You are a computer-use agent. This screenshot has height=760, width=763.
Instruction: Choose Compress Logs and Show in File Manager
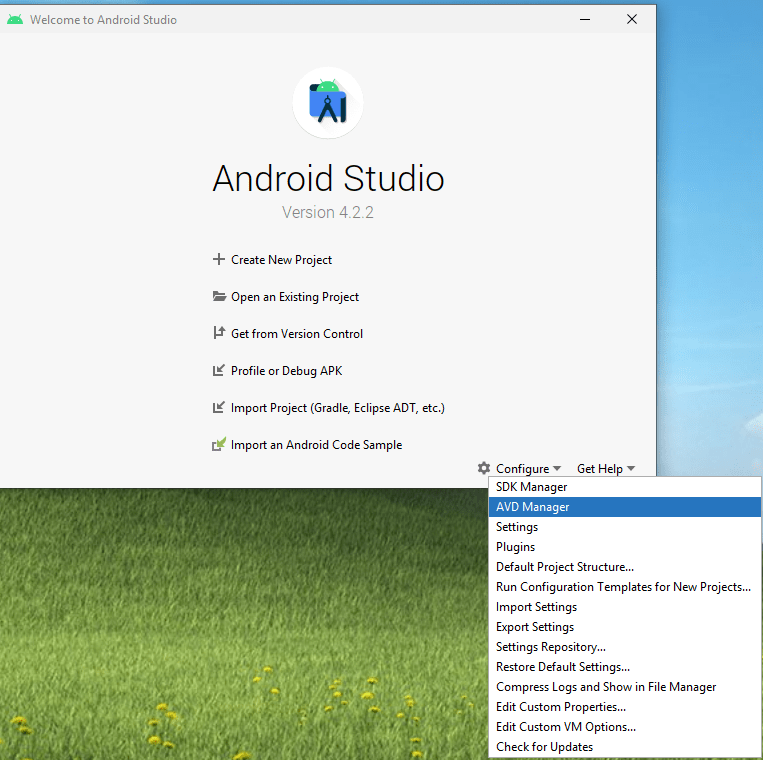tap(625, 687)
